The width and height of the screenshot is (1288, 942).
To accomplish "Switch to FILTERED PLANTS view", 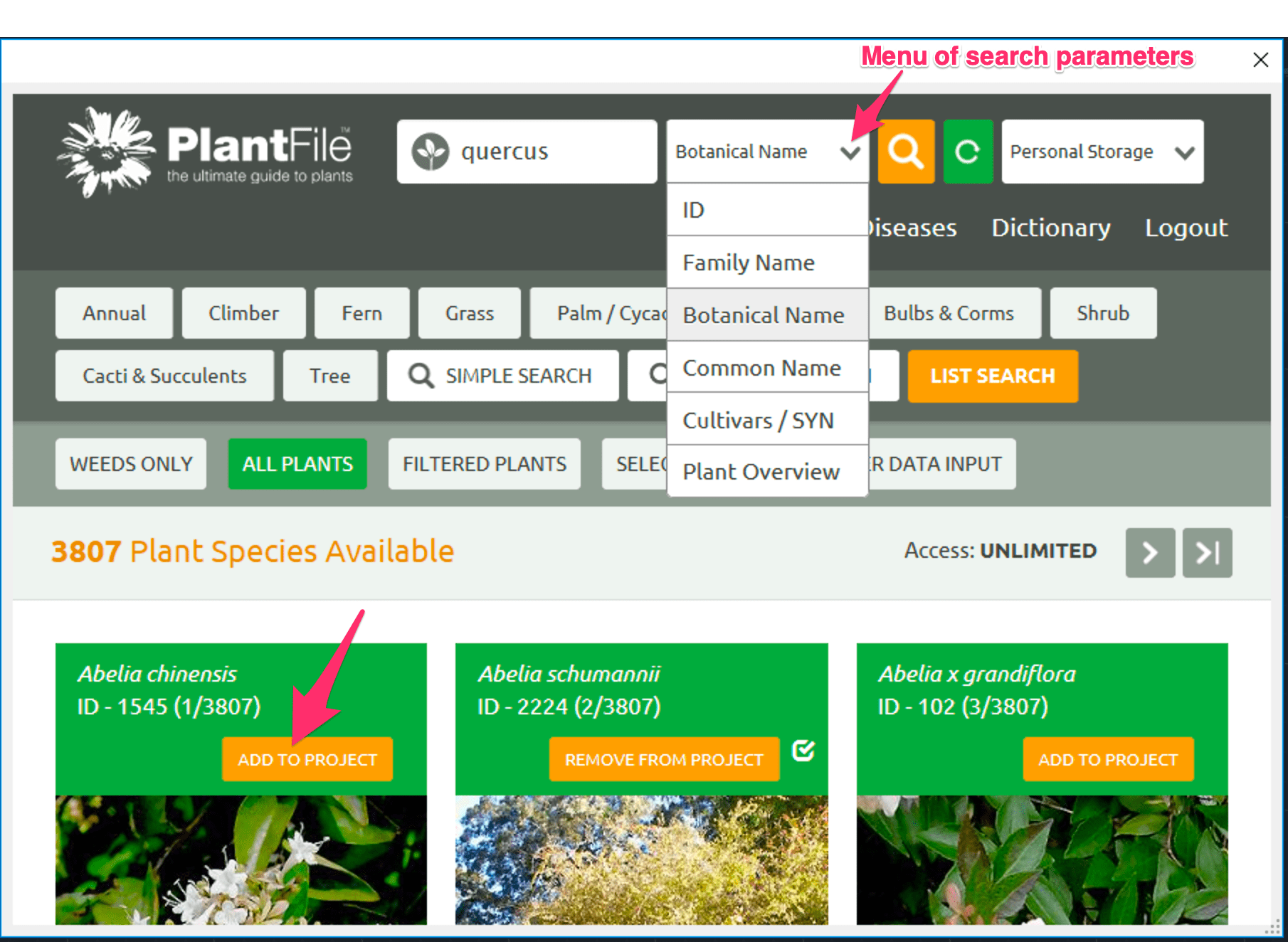I will (x=483, y=464).
